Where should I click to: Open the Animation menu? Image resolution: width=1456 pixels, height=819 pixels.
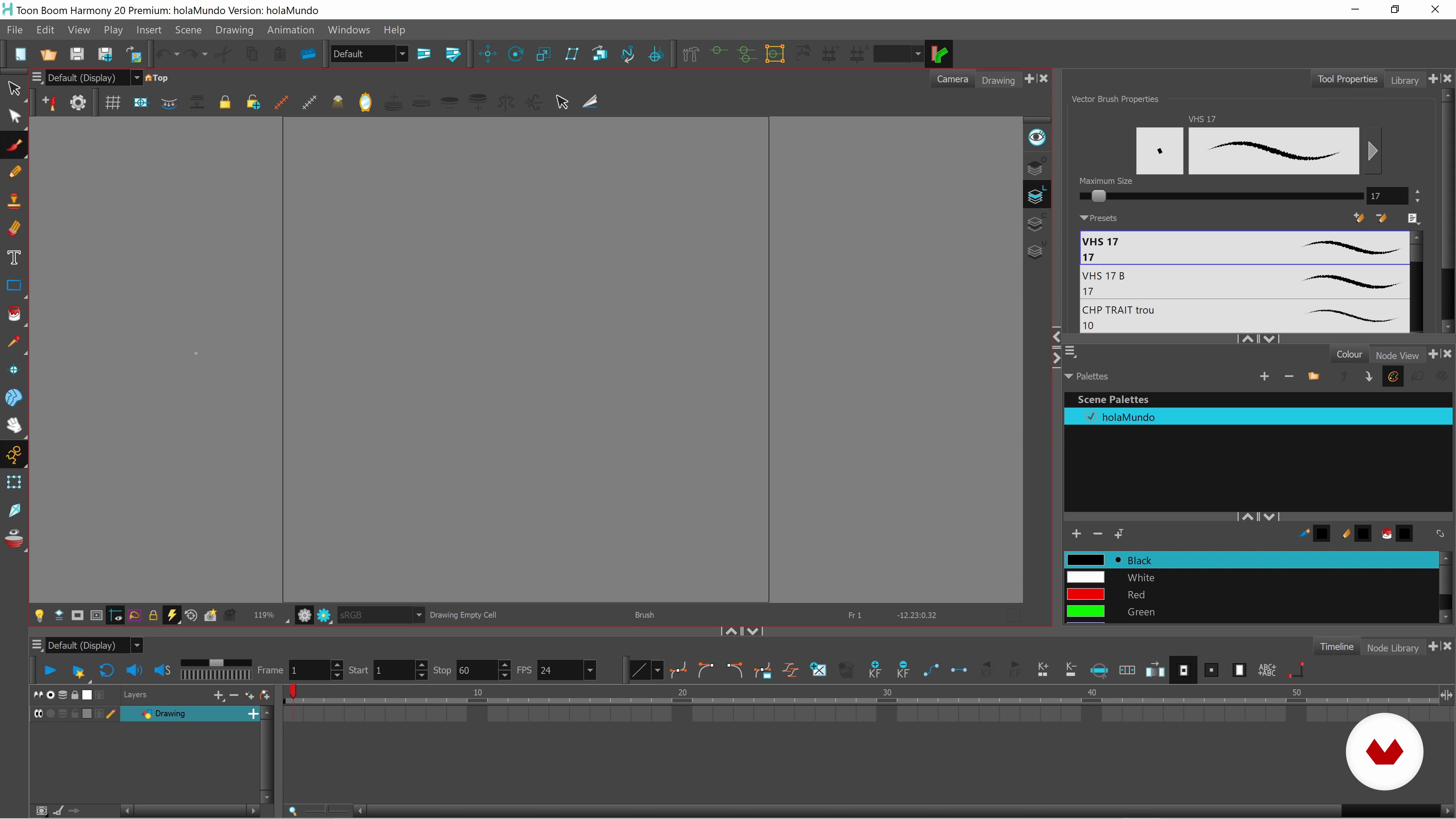click(290, 30)
